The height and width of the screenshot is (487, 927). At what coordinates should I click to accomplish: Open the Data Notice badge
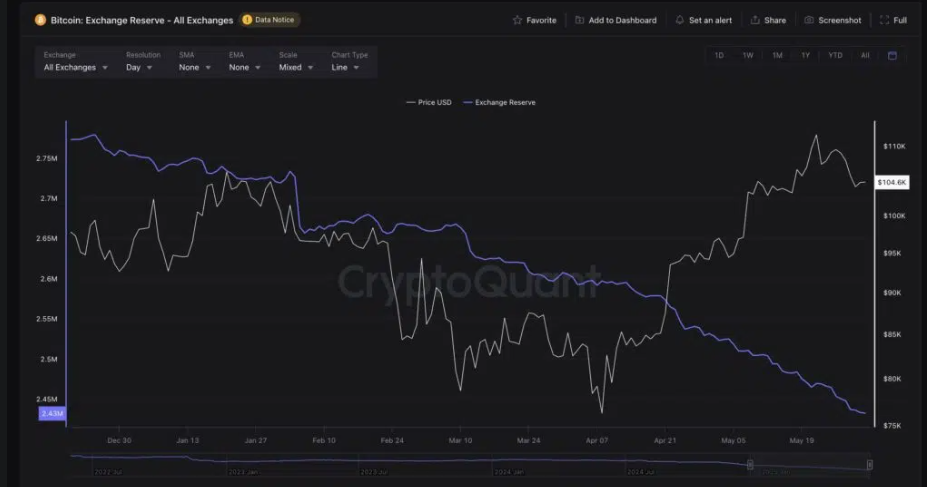tap(270, 20)
